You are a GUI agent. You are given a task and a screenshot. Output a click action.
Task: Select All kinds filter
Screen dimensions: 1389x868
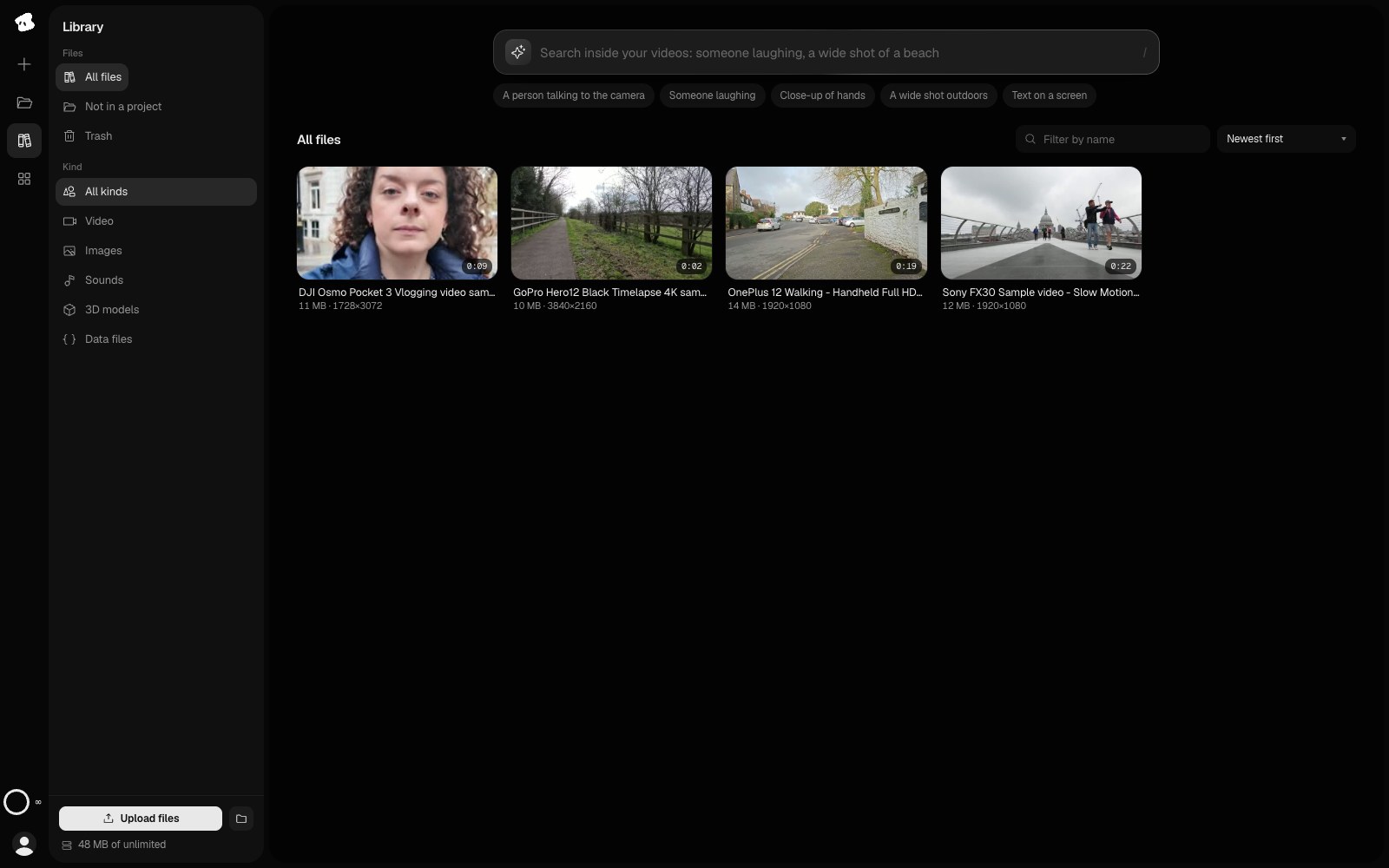coord(156,192)
